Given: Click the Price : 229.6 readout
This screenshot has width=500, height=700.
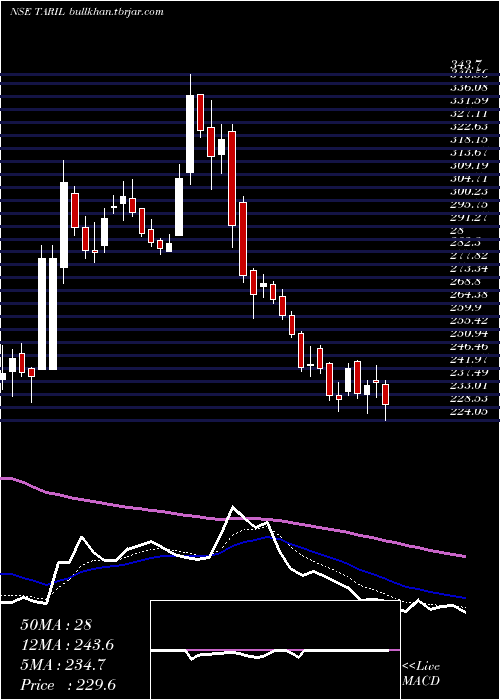Looking at the screenshot, I should (68, 685).
